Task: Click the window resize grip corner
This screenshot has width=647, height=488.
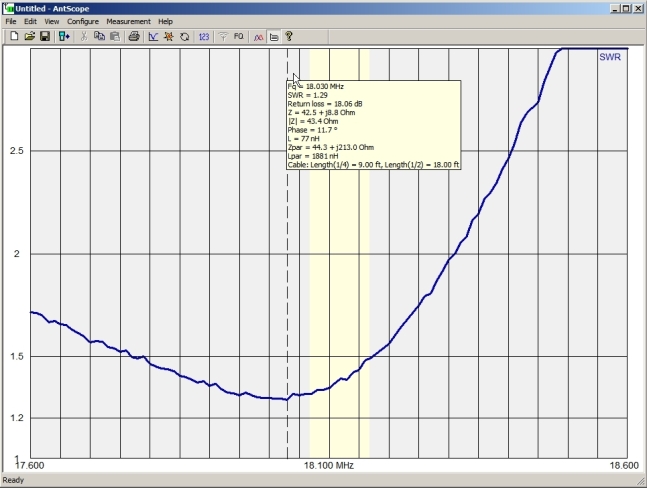Action: [641, 481]
